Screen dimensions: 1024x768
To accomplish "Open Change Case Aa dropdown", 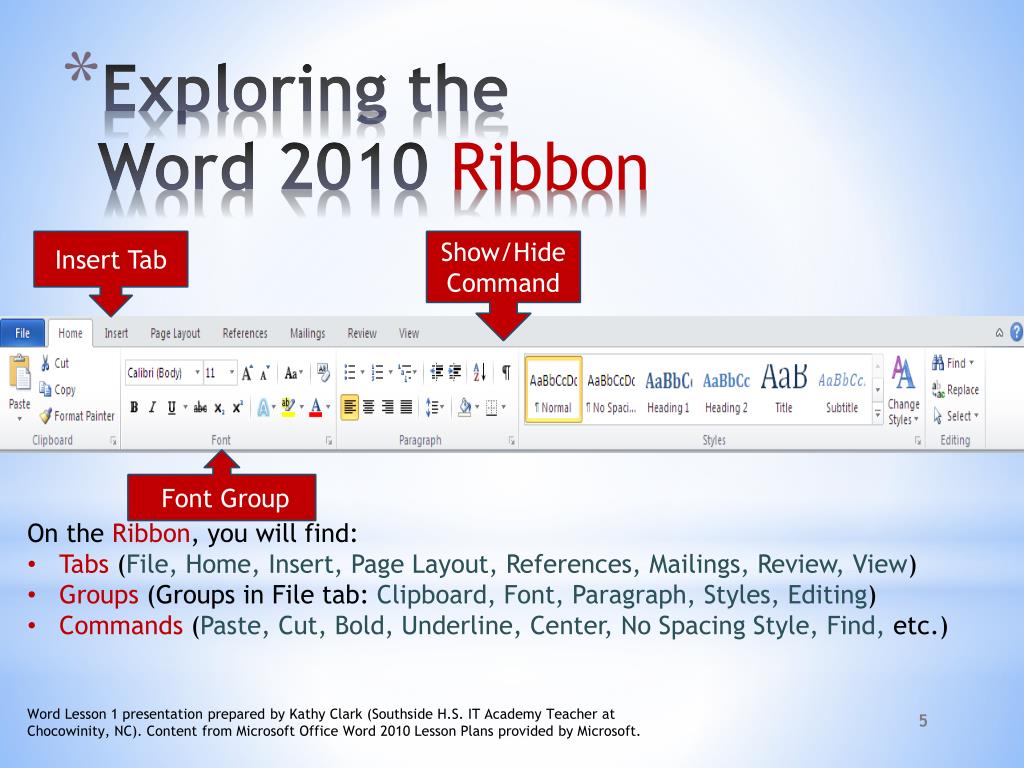I will (293, 373).
